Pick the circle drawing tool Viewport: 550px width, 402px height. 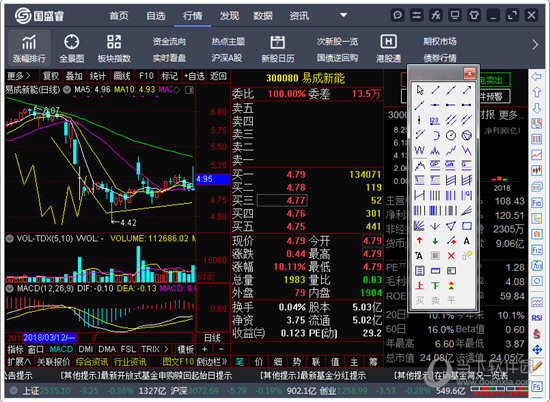click(451, 135)
